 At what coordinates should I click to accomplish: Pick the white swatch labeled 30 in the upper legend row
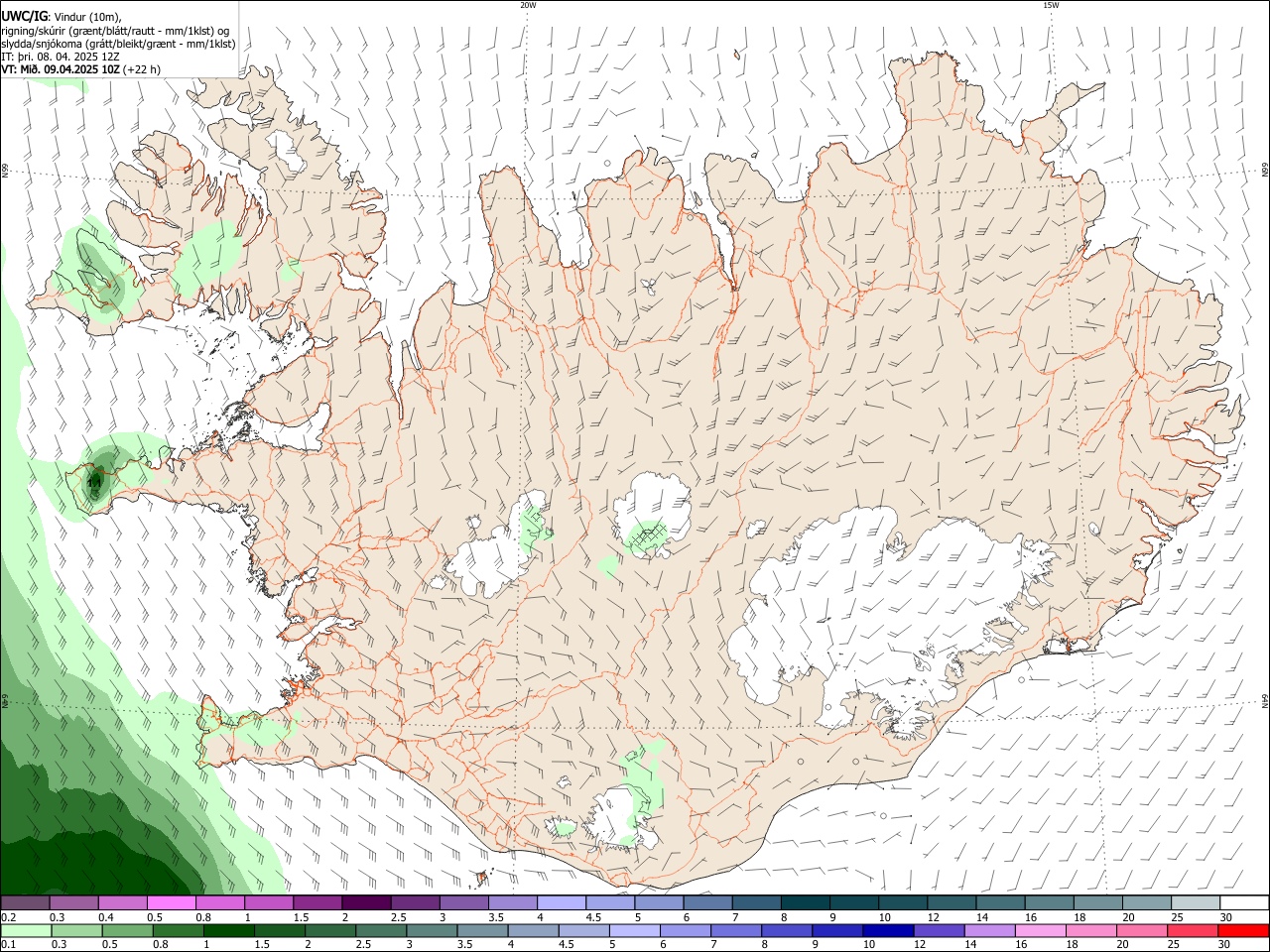click(1245, 903)
